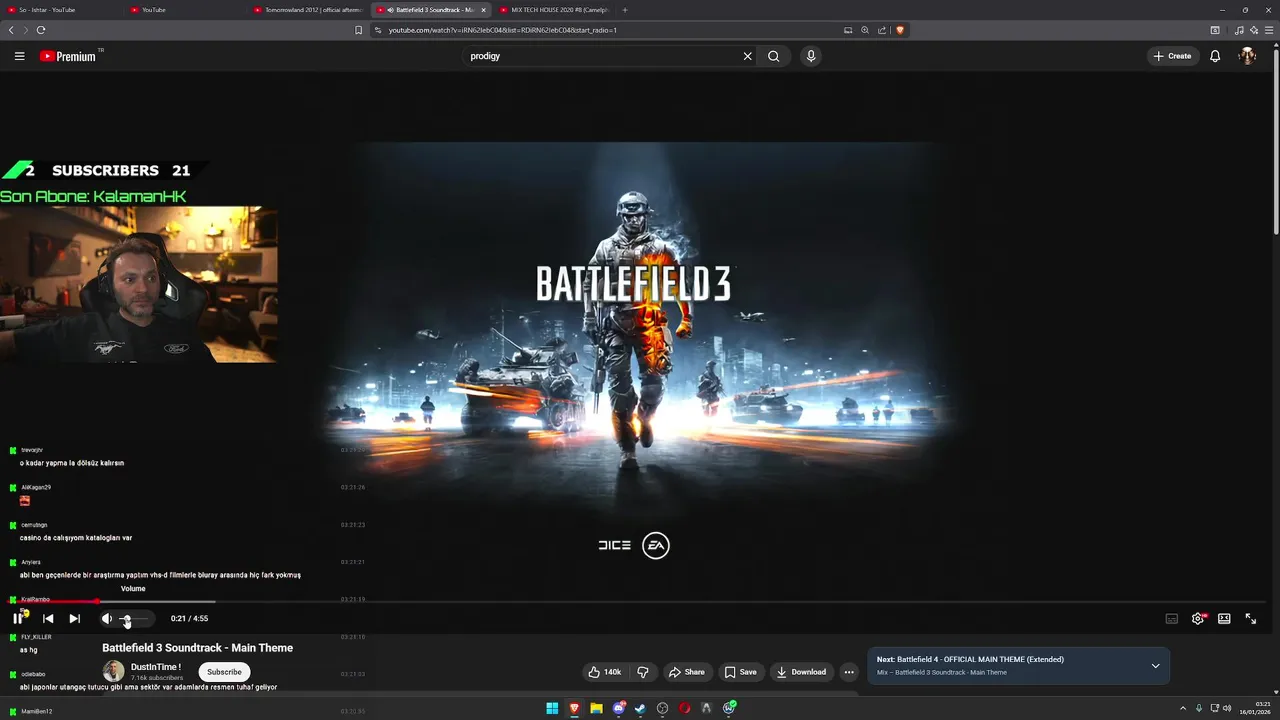Click the 140k like count

pyautogui.click(x=612, y=672)
